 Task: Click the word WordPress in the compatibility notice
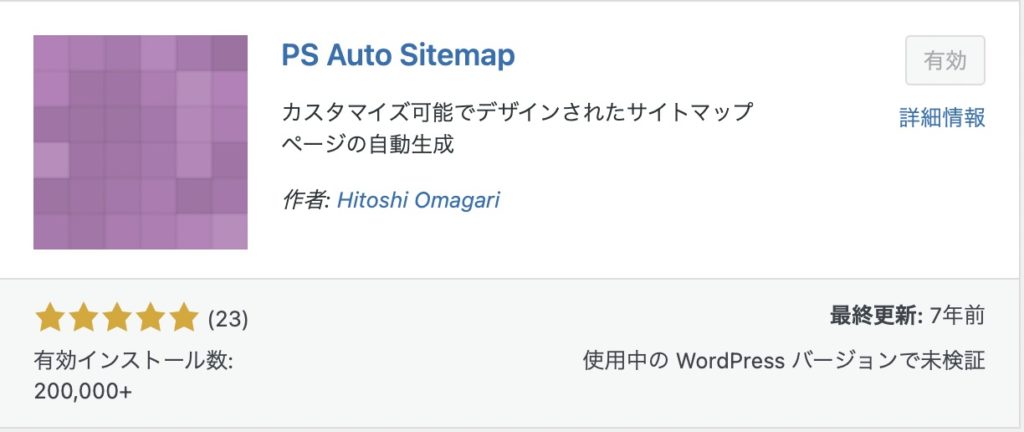tap(730, 361)
